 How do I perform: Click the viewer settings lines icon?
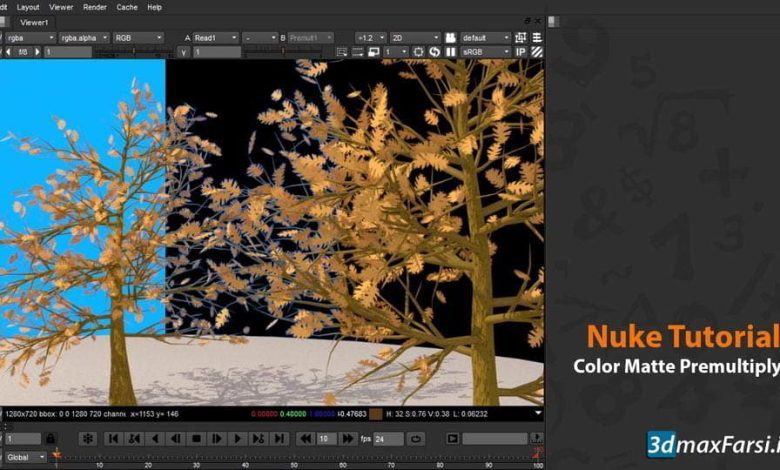point(537,38)
